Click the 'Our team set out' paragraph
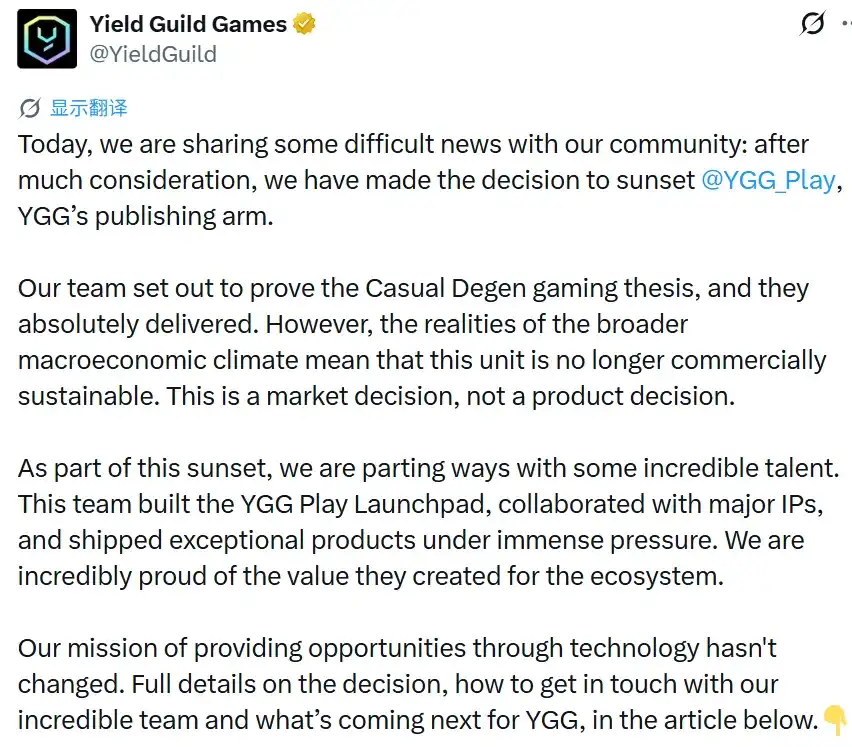Image resolution: width=852 pixels, height=747 pixels. click(422, 342)
